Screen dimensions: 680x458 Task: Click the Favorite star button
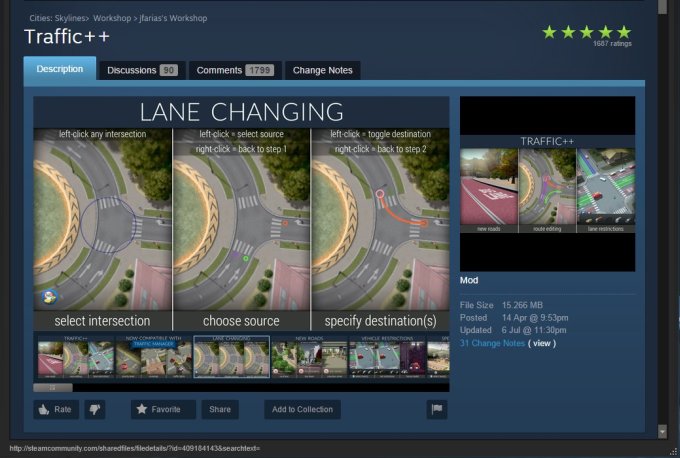coord(163,409)
